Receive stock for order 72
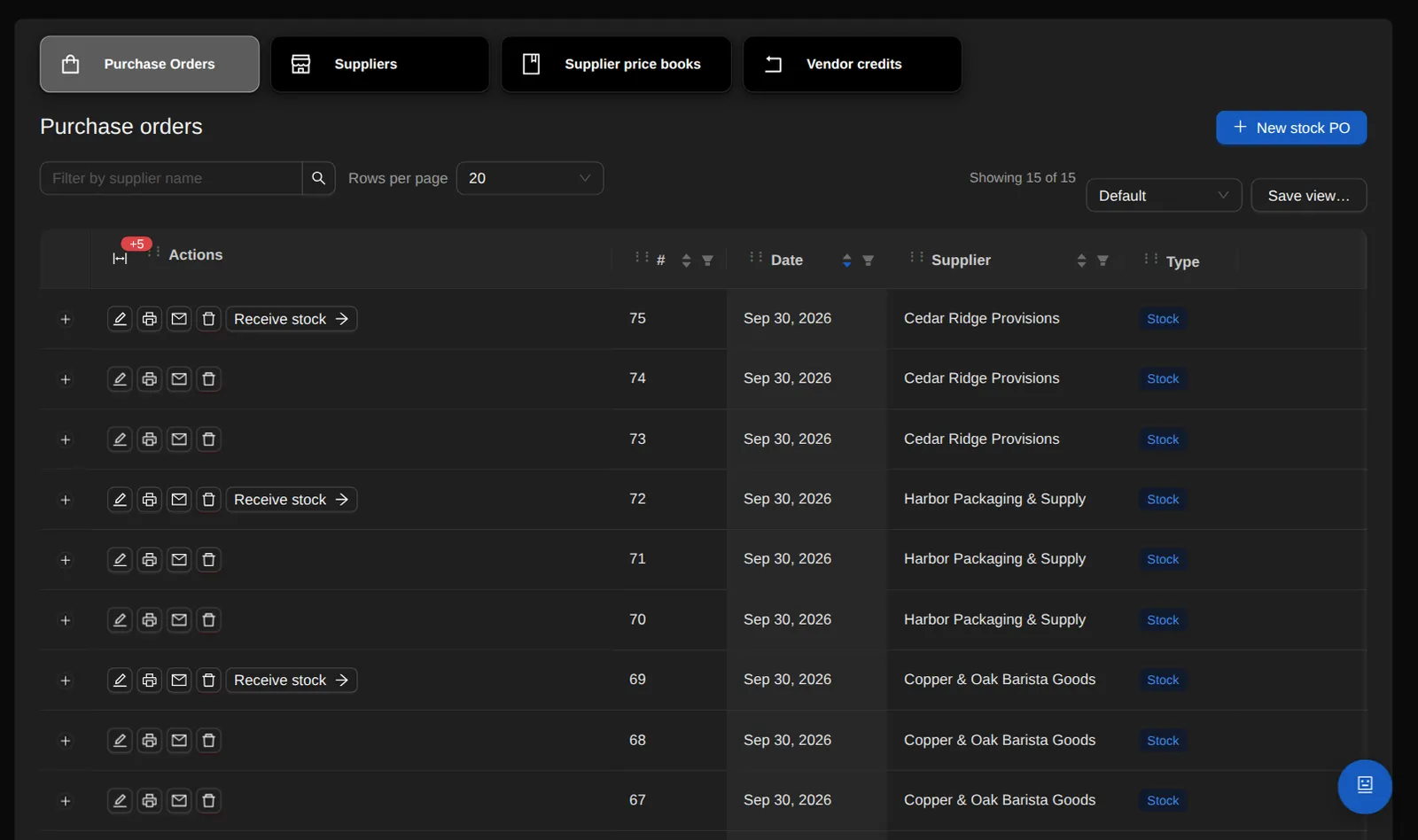Image resolution: width=1418 pixels, height=840 pixels. pyautogui.click(x=292, y=500)
